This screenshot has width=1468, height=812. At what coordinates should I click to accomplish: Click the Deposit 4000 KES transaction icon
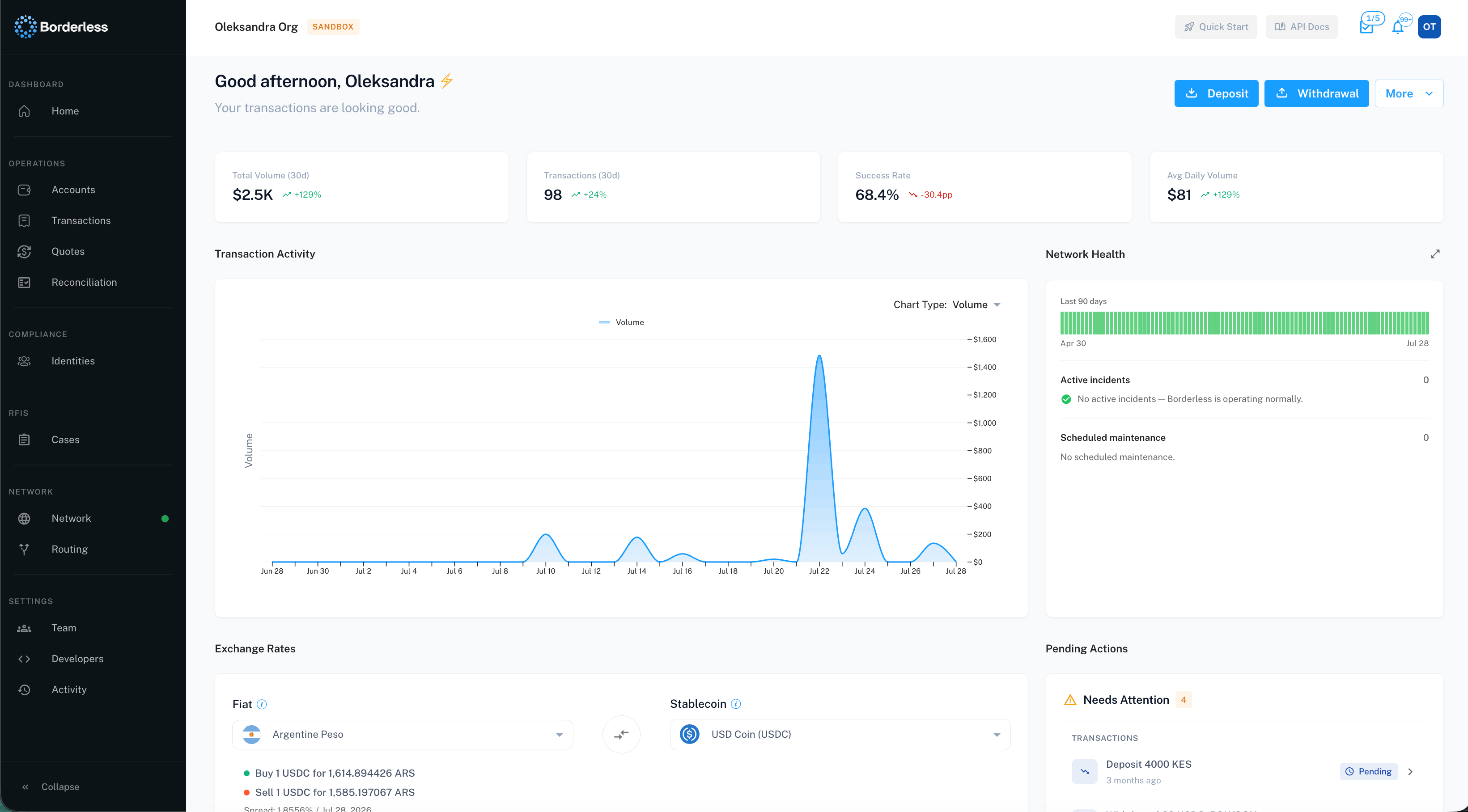coord(1084,771)
